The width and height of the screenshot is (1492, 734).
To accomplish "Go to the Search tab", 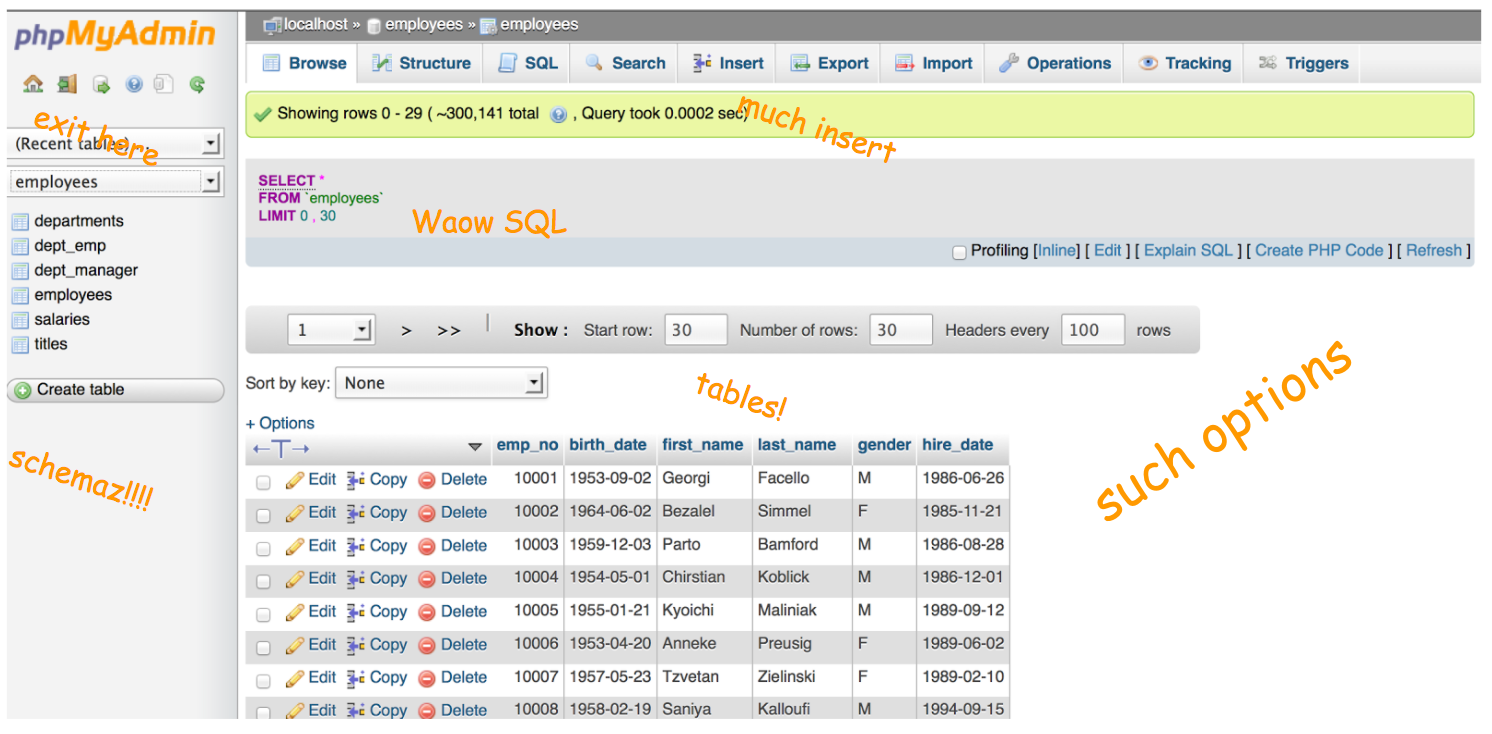I will [625, 63].
